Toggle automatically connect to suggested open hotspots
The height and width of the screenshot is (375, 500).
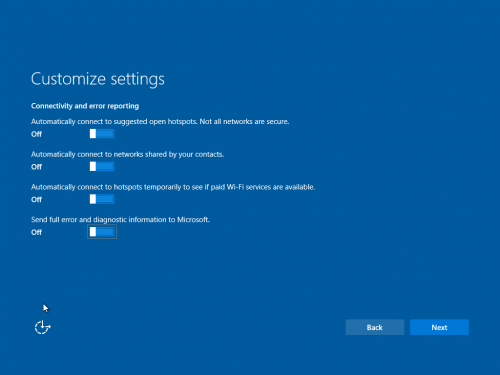[102, 134]
